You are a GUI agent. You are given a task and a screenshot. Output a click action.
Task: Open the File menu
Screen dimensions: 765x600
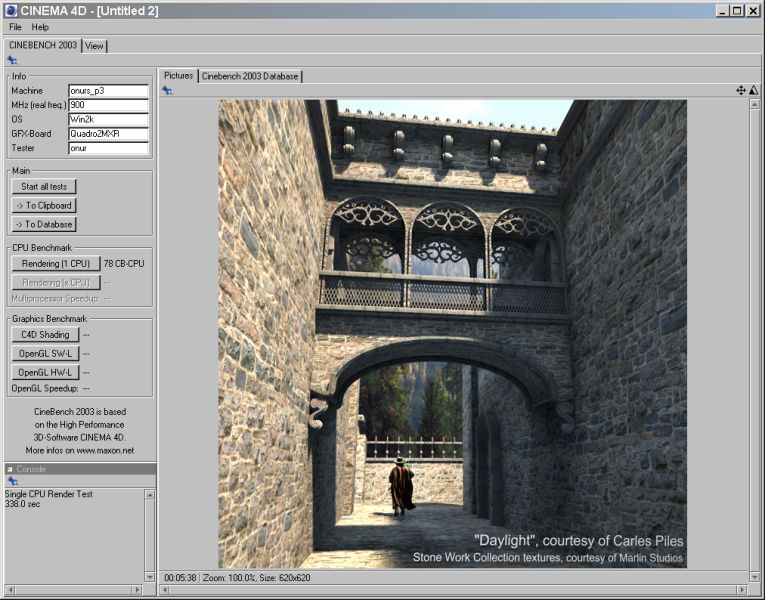(x=15, y=27)
